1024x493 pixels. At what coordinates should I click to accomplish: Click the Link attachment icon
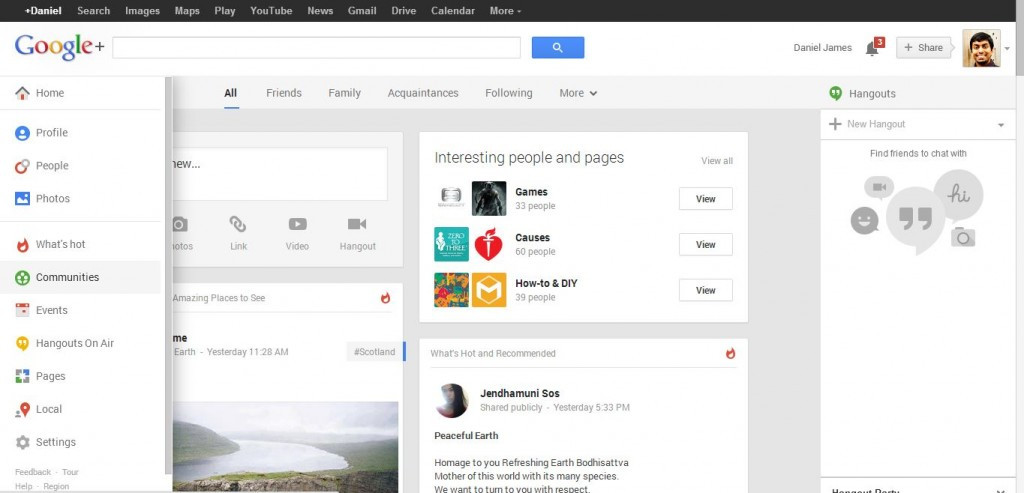click(238, 225)
